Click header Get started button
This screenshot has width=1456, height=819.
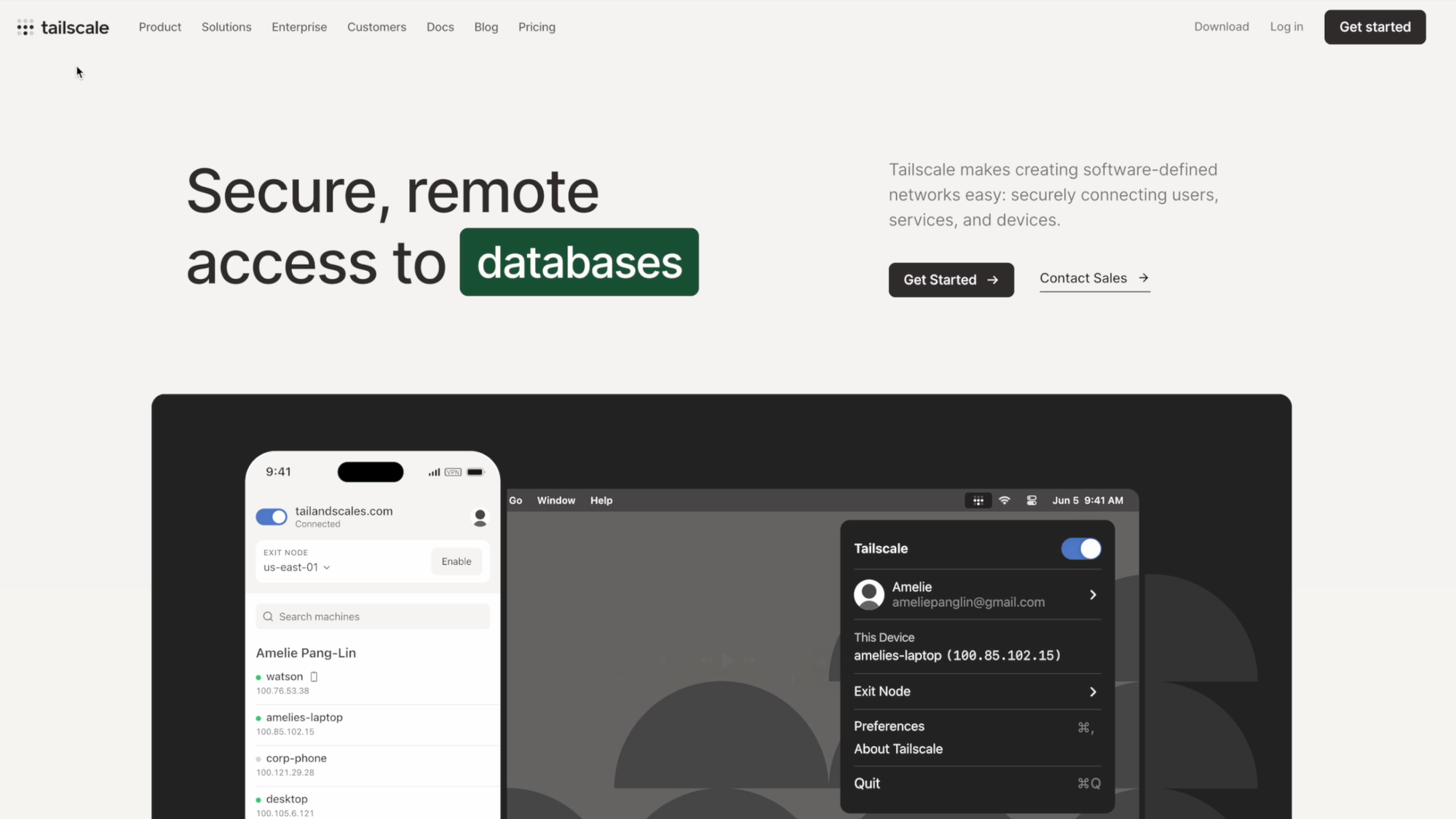click(1374, 27)
